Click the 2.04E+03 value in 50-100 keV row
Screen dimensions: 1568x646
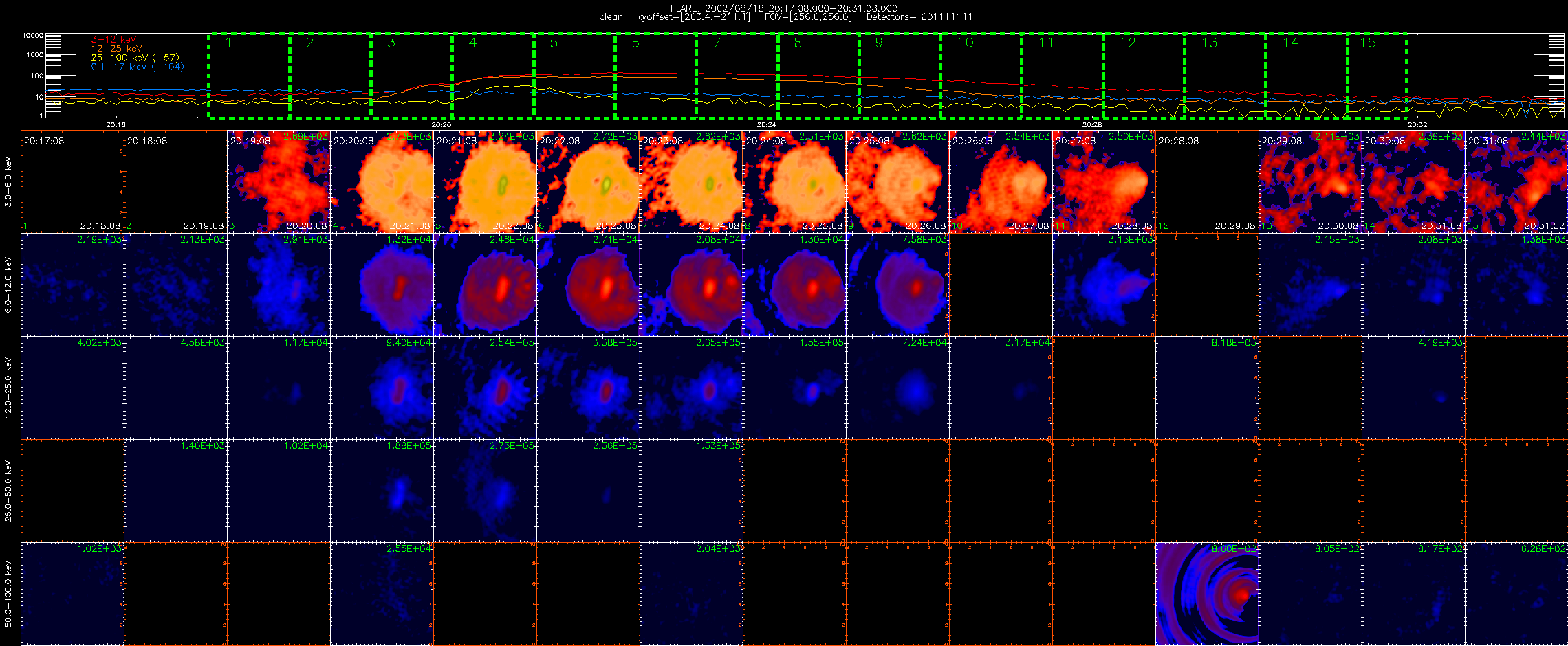(x=718, y=548)
